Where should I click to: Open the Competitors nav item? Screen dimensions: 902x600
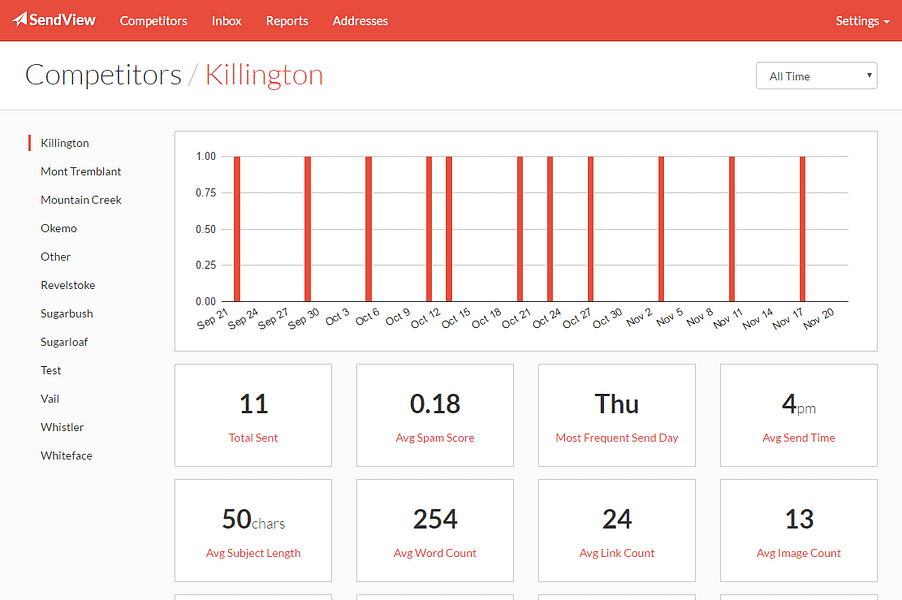click(154, 21)
